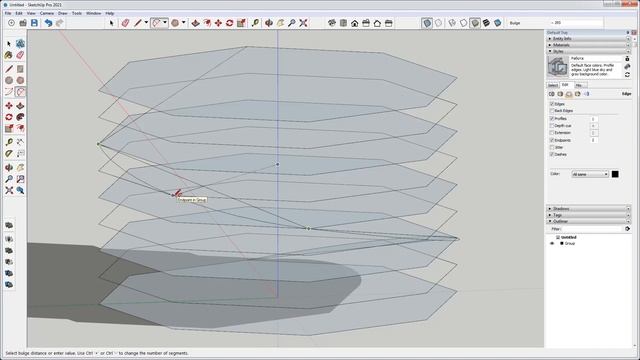Click Outliner details arrow button
Screen dimensions: 640x360
coord(627,229)
